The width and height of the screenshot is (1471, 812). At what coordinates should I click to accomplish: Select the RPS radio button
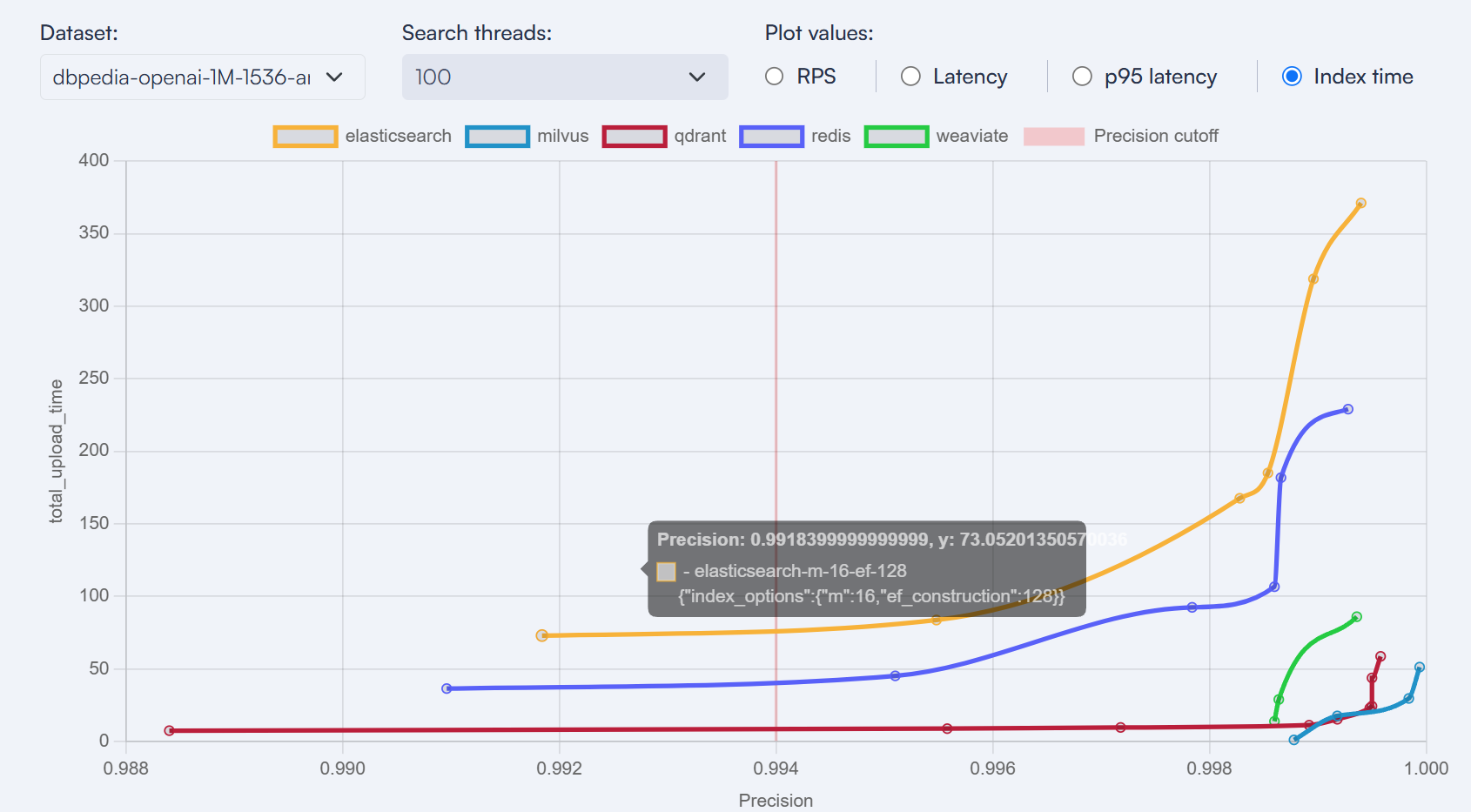(774, 77)
